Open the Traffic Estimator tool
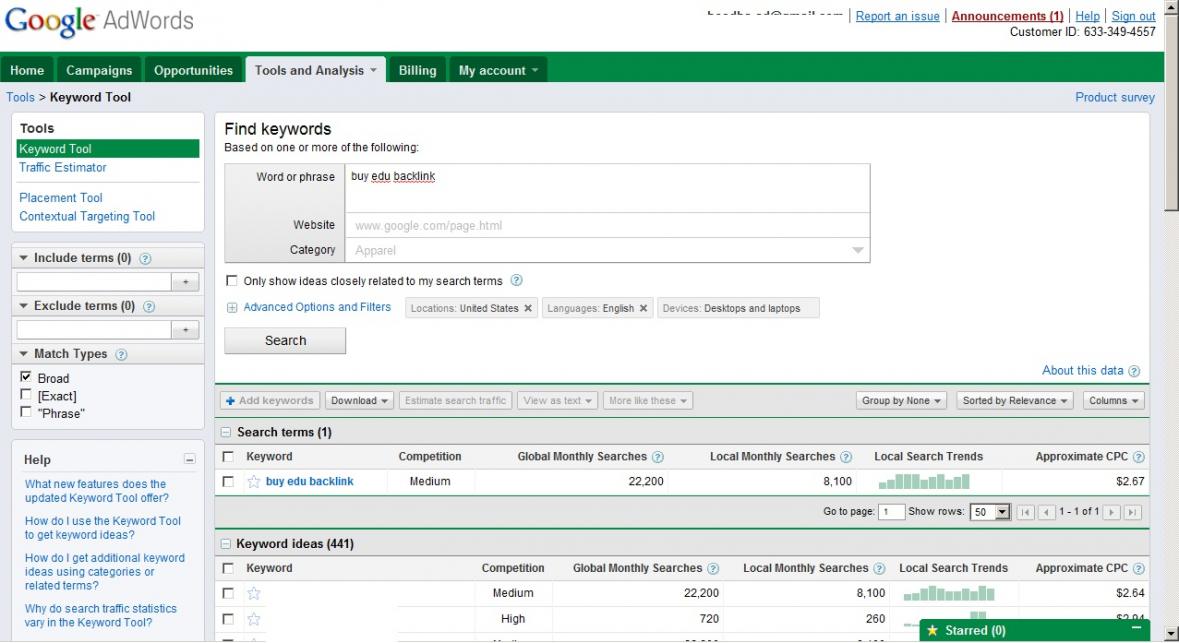This screenshot has width=1179, height=643. 62,168
